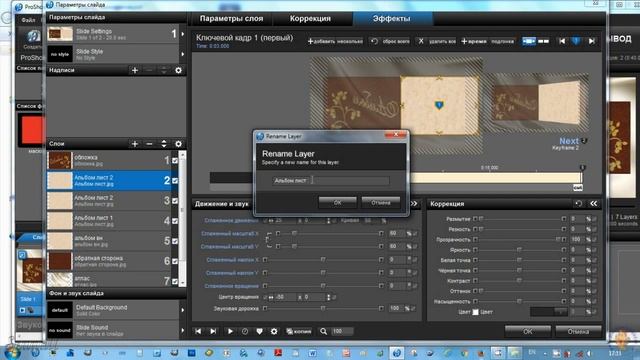Screen dimensions: 640x360
Task: Expand the Slide Style arrow
Action: (183, 54)
